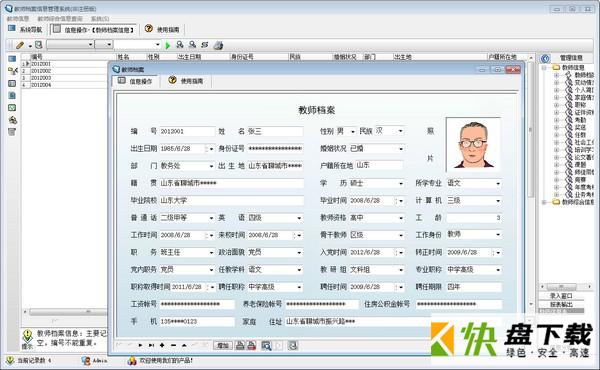
Task: Click the refresh arrows icon left of printer
Action: [205, 45]
